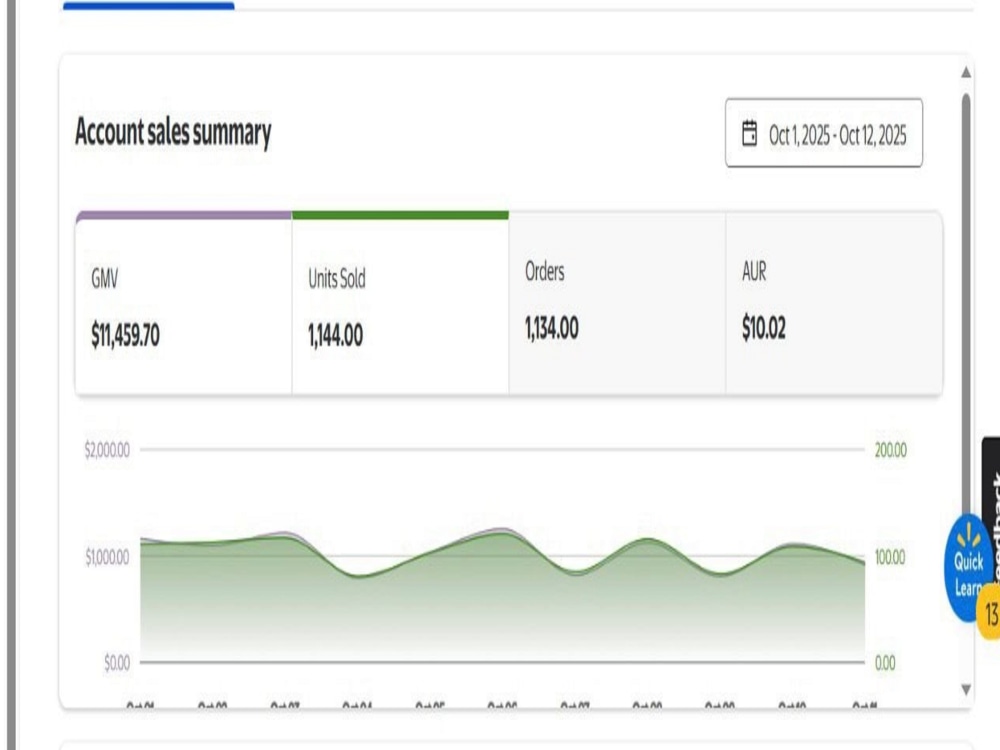Click the $10.02 AUR value
Viewport: 1000px width, 750px height.
pos(763,328)
